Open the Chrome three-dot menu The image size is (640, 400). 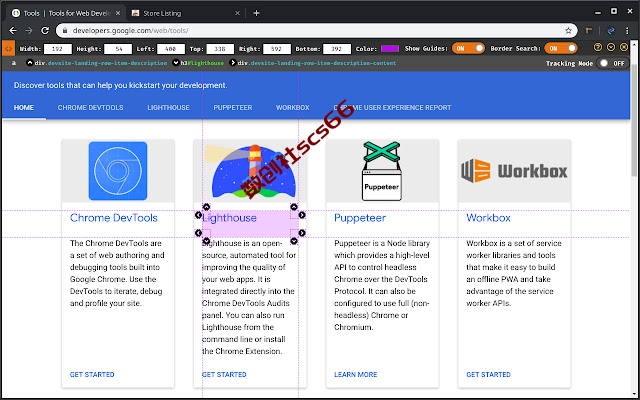pos(627,31)
